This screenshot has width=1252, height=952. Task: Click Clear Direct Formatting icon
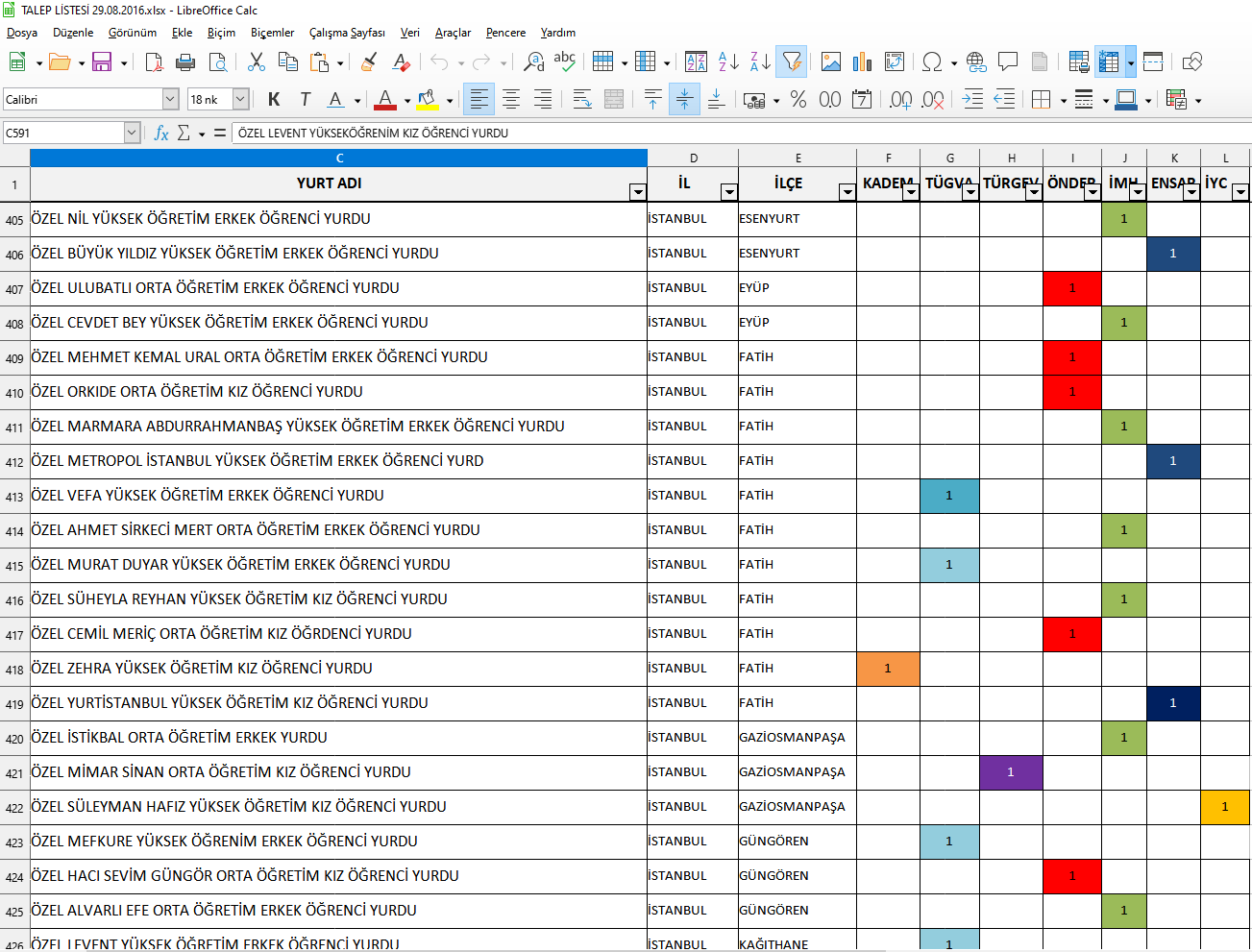(x=402, y=62)
